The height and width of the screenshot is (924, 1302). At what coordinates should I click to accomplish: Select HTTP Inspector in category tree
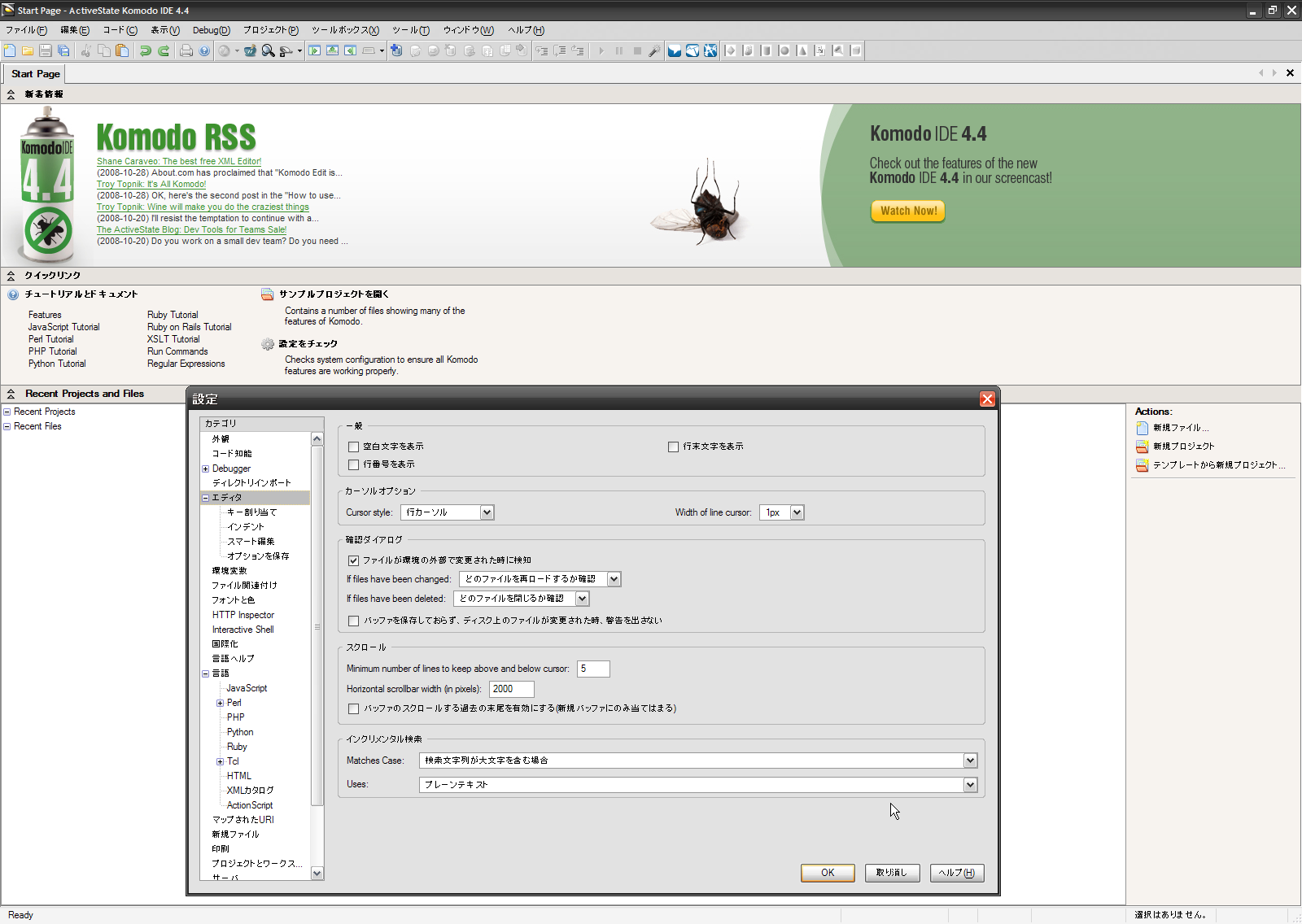tap(243, 615)
